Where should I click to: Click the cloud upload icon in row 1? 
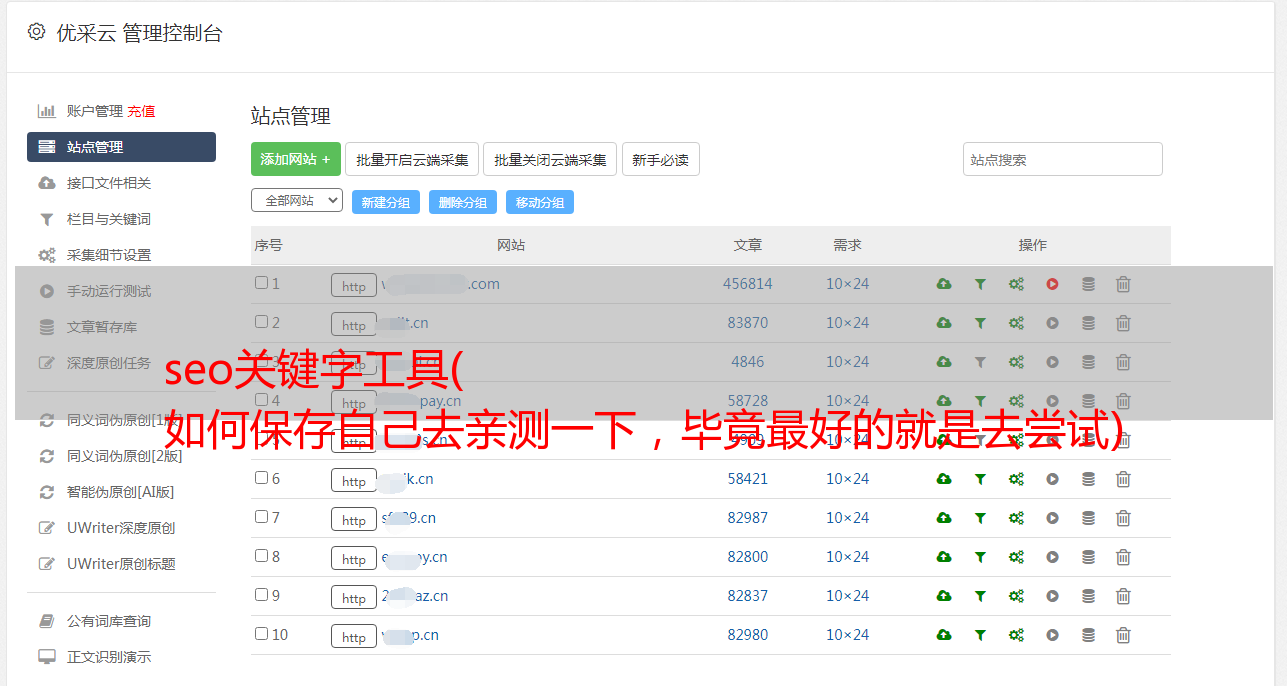(943, 284)
